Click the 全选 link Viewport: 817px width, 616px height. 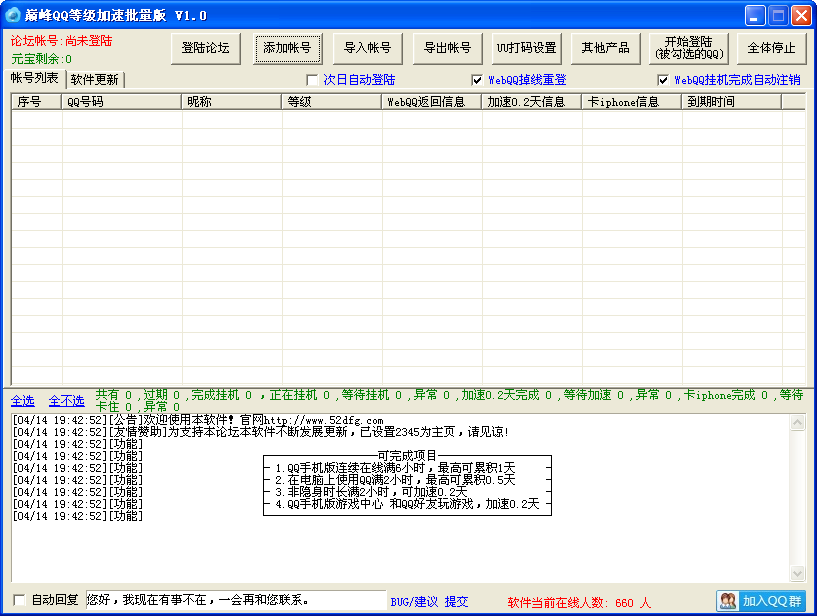pos(23,401)
